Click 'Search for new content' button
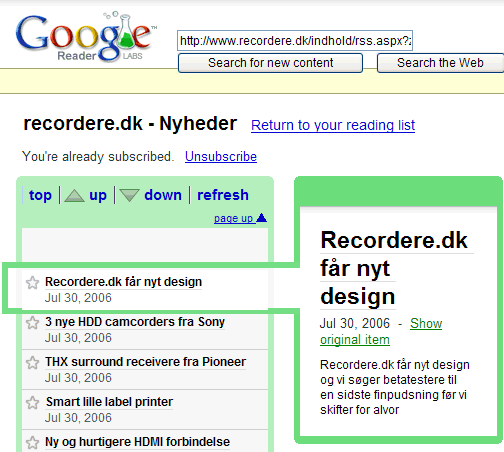 point(270,63)
